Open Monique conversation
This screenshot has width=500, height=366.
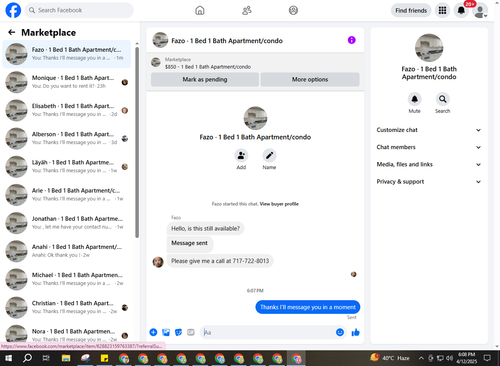(67, 82)
